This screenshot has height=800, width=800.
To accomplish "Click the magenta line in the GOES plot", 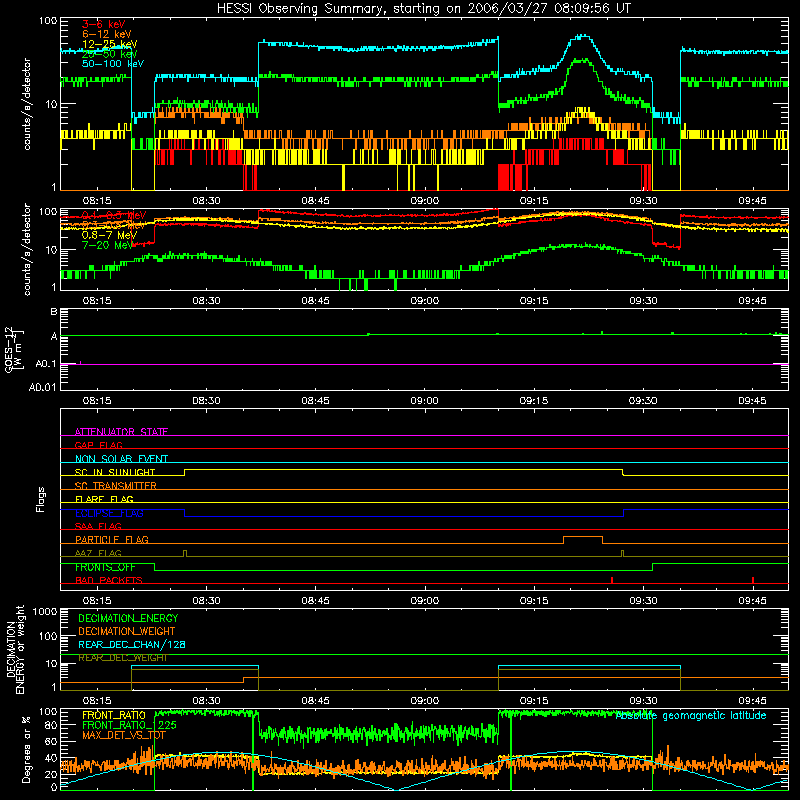I will pyautogui.click(x=424, y=364).
